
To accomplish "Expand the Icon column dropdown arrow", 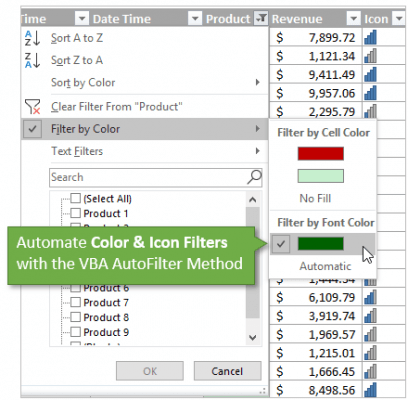I will point(399,18).
